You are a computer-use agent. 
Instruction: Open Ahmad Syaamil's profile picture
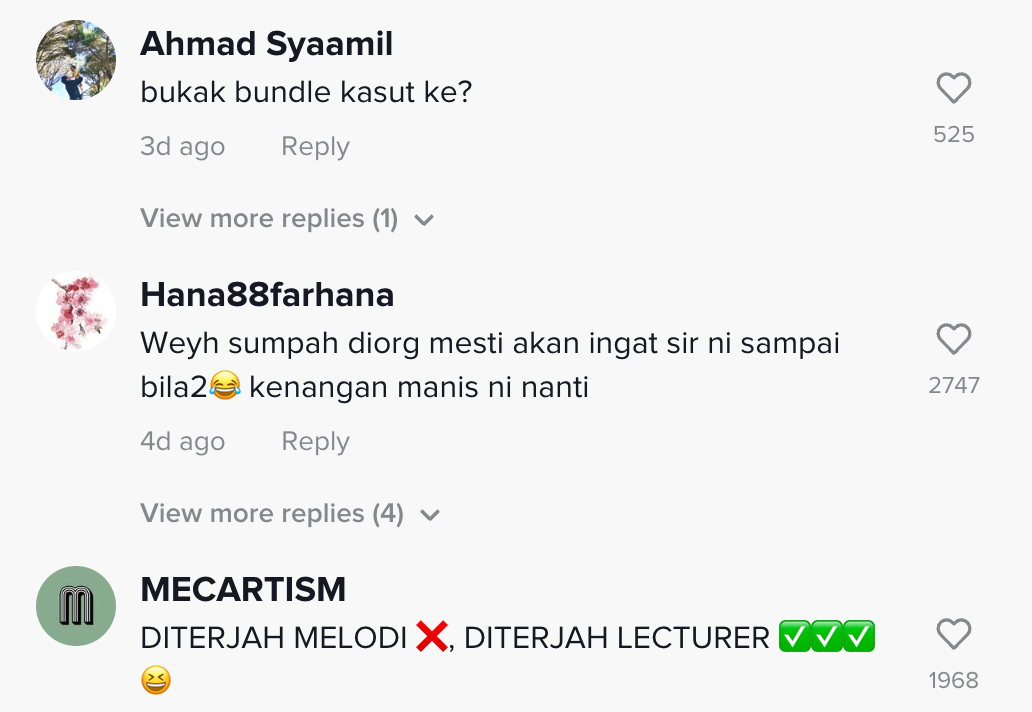(x=76, y=60)
